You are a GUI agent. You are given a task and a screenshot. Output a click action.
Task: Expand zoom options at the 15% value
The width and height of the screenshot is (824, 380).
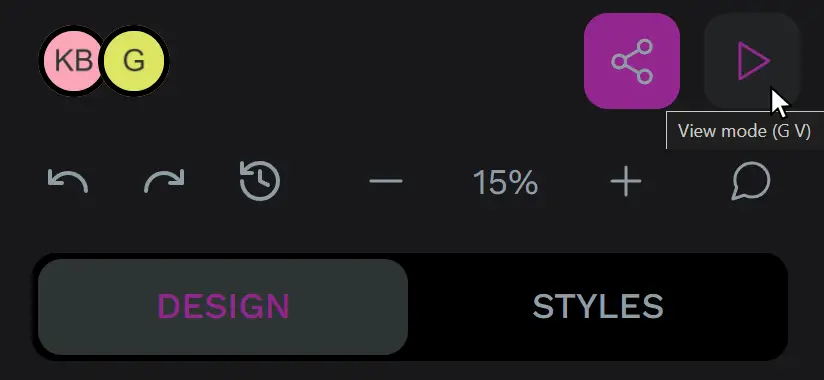coord(505,182)
